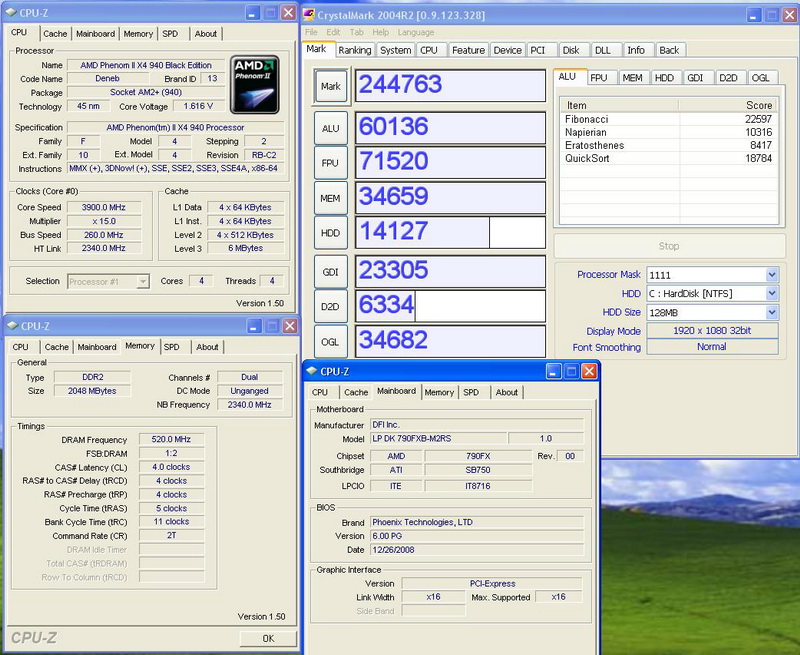Open the Processor Mask dropdown
Image resolution: width=800 pixels, height=655 pixels.
click(x=771, y=275)
